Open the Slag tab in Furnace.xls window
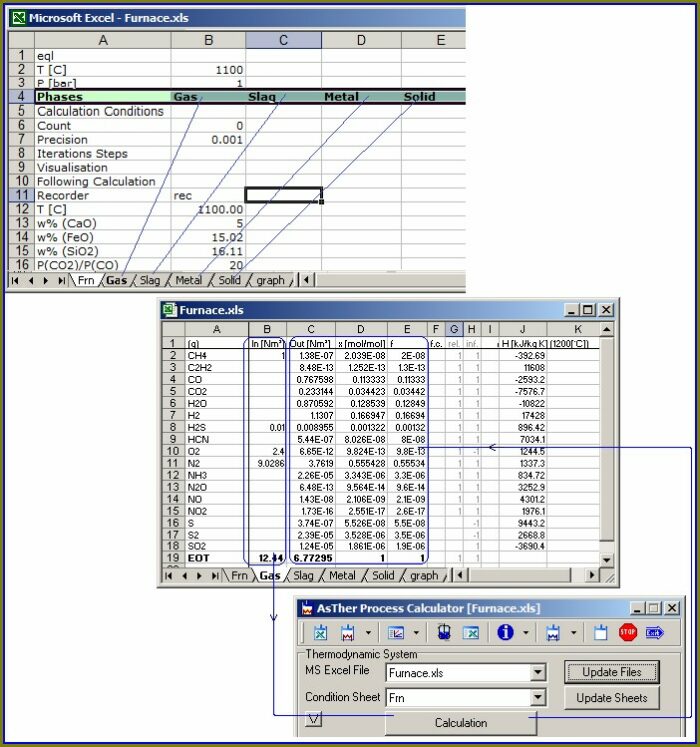Viewport: 700px width, 747px height. click(x=303, y=575)
